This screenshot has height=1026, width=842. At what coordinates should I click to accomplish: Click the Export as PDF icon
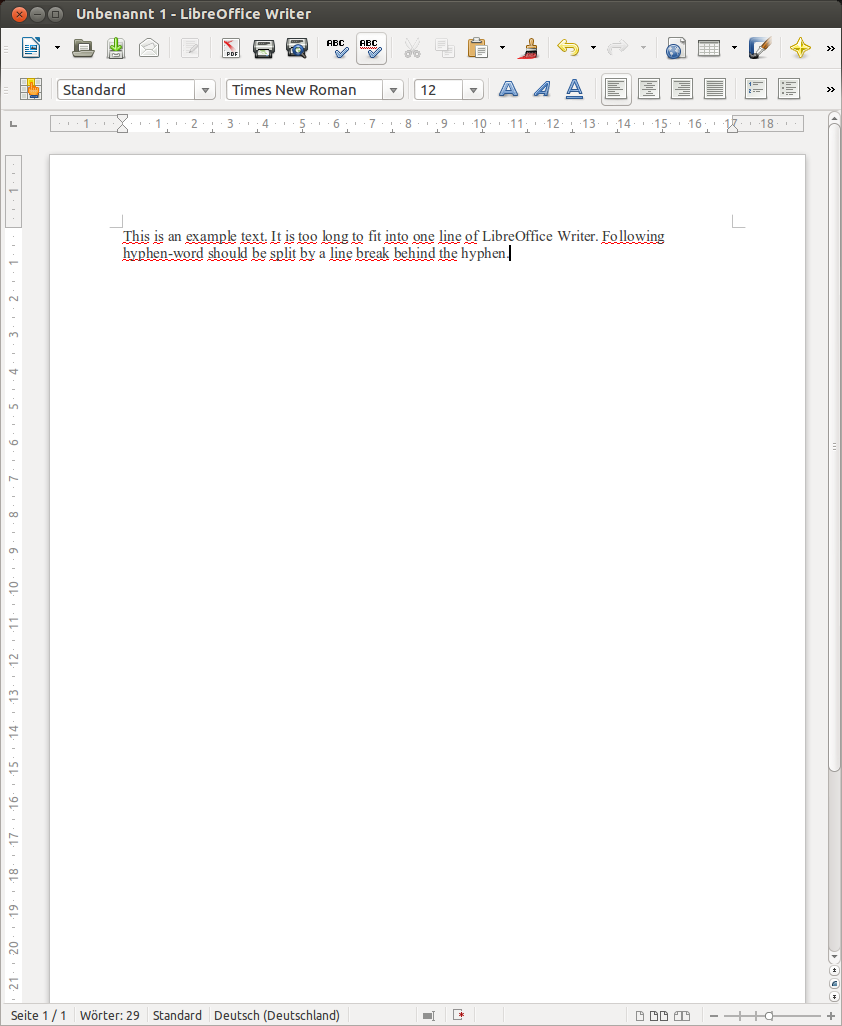pyautogui.click(x=231, y=48)
